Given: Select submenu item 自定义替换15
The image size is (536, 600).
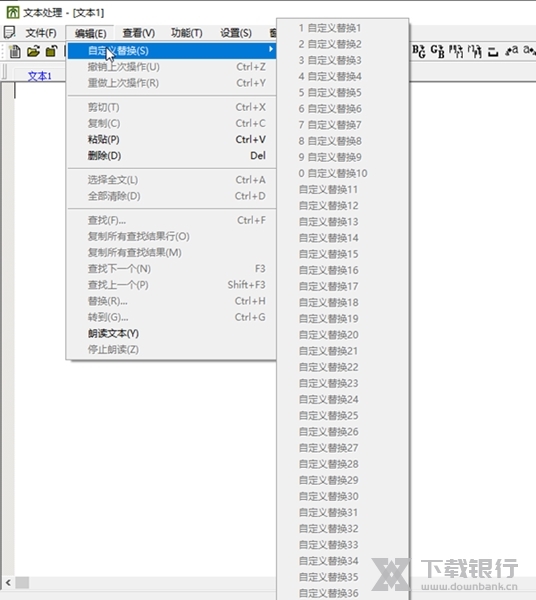Looking at the screenshot, I should [343, 254].
